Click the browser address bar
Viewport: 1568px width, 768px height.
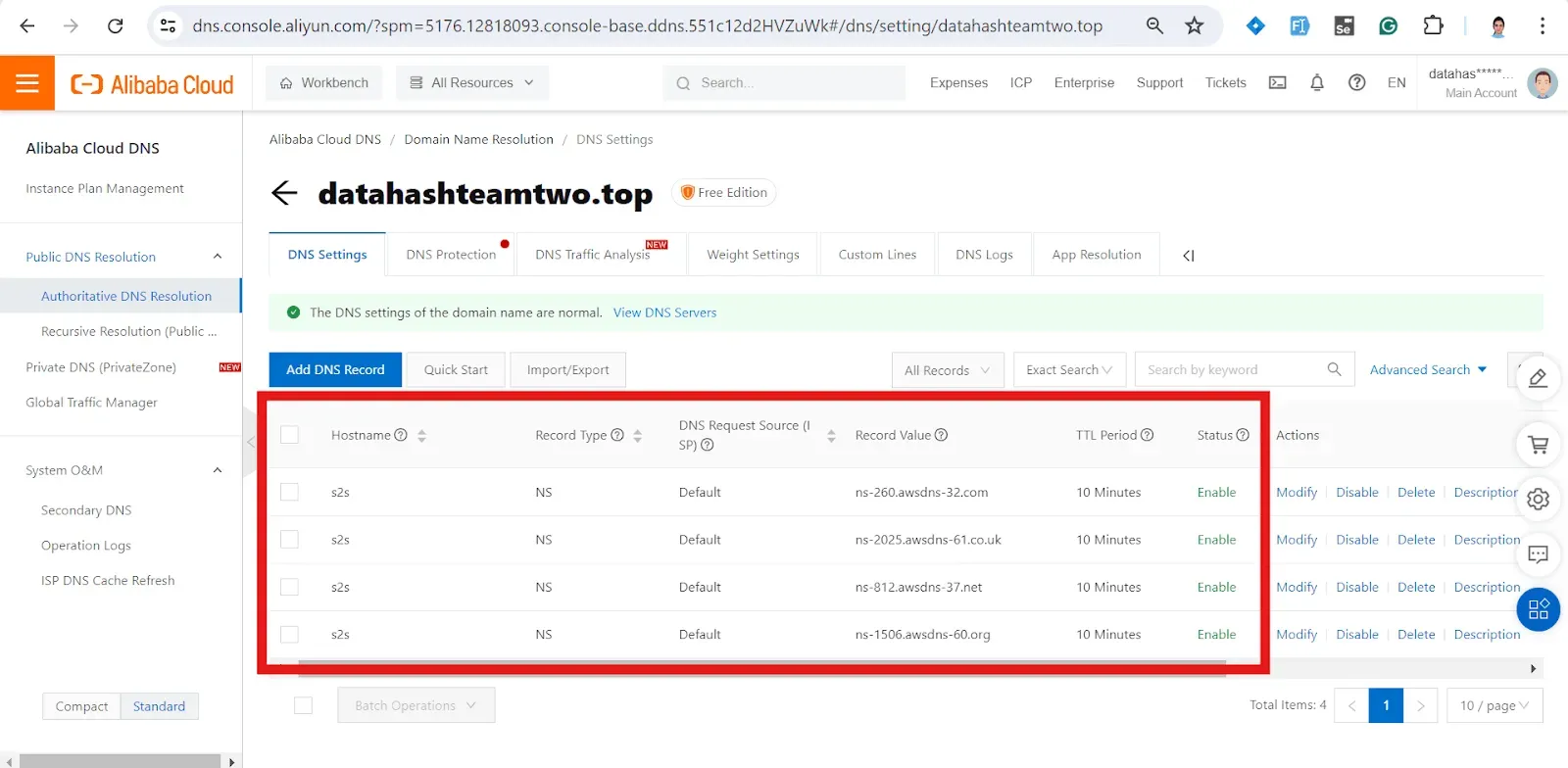click(647, 26)
